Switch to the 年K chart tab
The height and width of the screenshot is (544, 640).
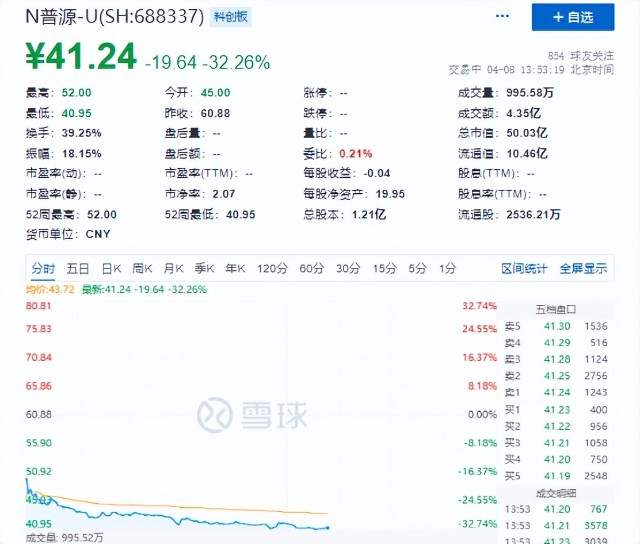236,269
